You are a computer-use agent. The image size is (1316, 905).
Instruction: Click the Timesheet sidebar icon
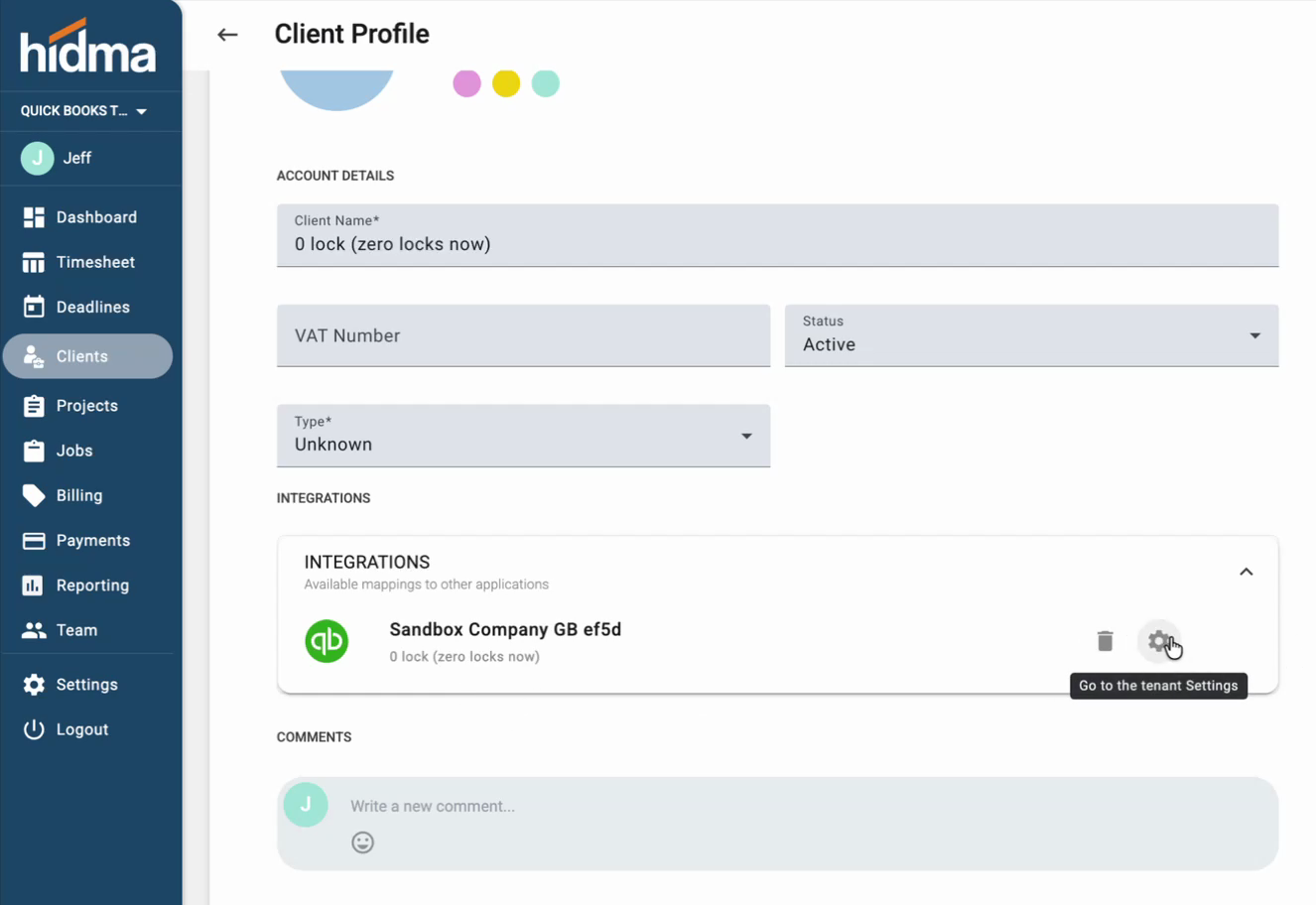[x=34, y=262]
